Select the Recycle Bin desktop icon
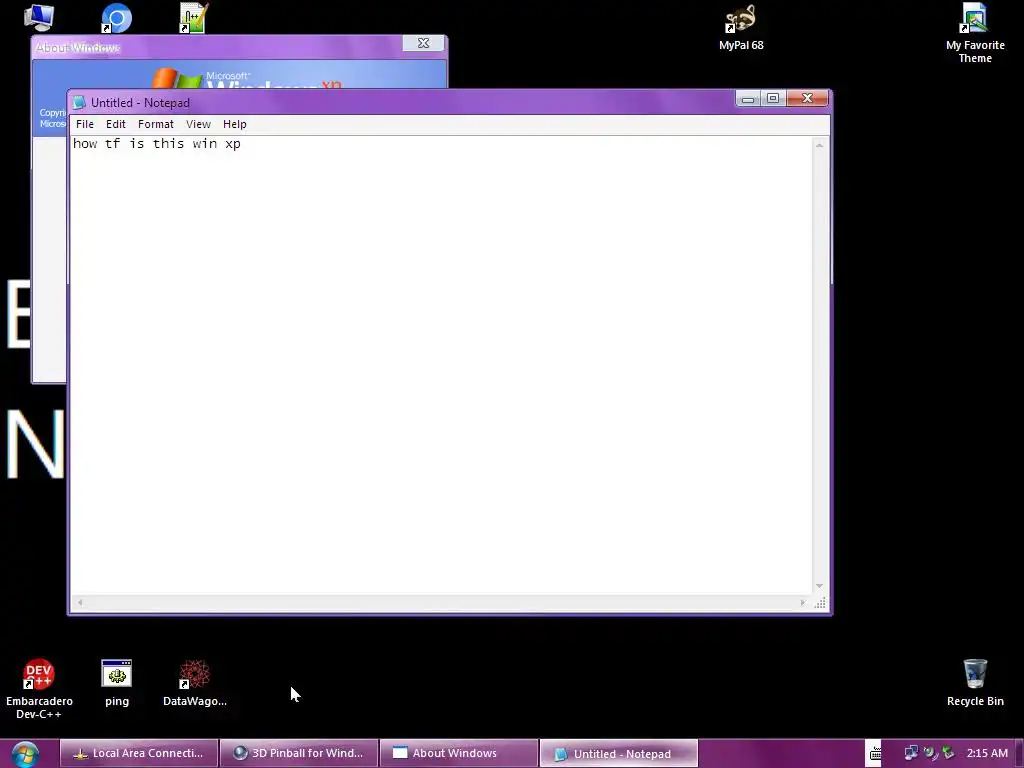The image size is (1024, 768). (x=975, y=683)
